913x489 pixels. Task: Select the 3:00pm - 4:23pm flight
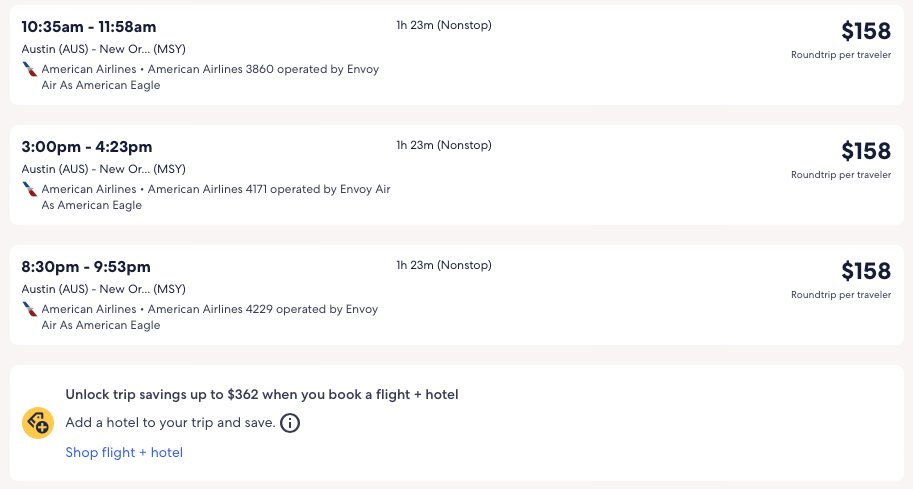tap(87, 147)
